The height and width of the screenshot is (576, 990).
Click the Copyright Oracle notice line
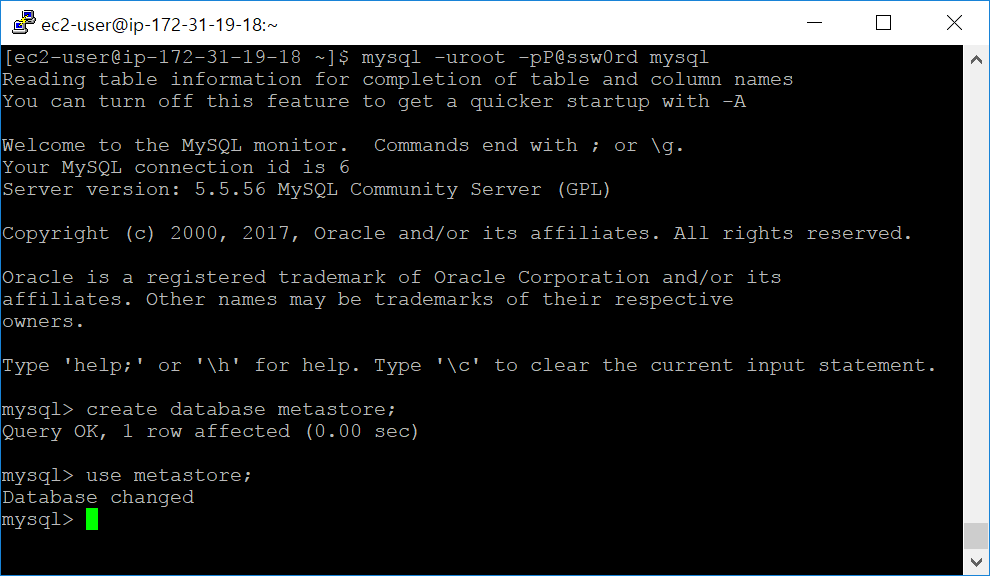click(457, 233)
